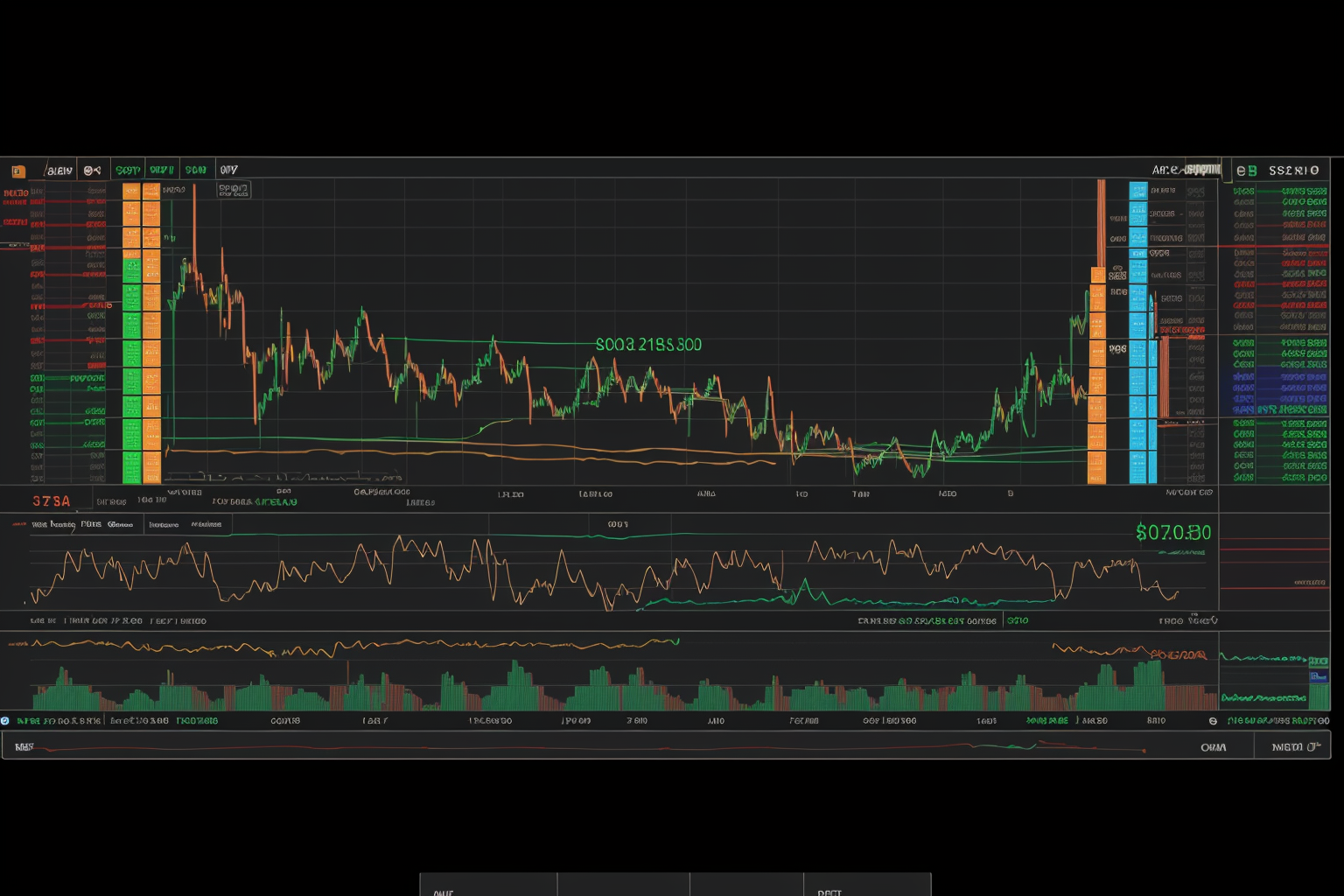1344x896 pixels.
Task: Click the topmost blue cell in the right-side blue column
Action: pos(1137,191)
